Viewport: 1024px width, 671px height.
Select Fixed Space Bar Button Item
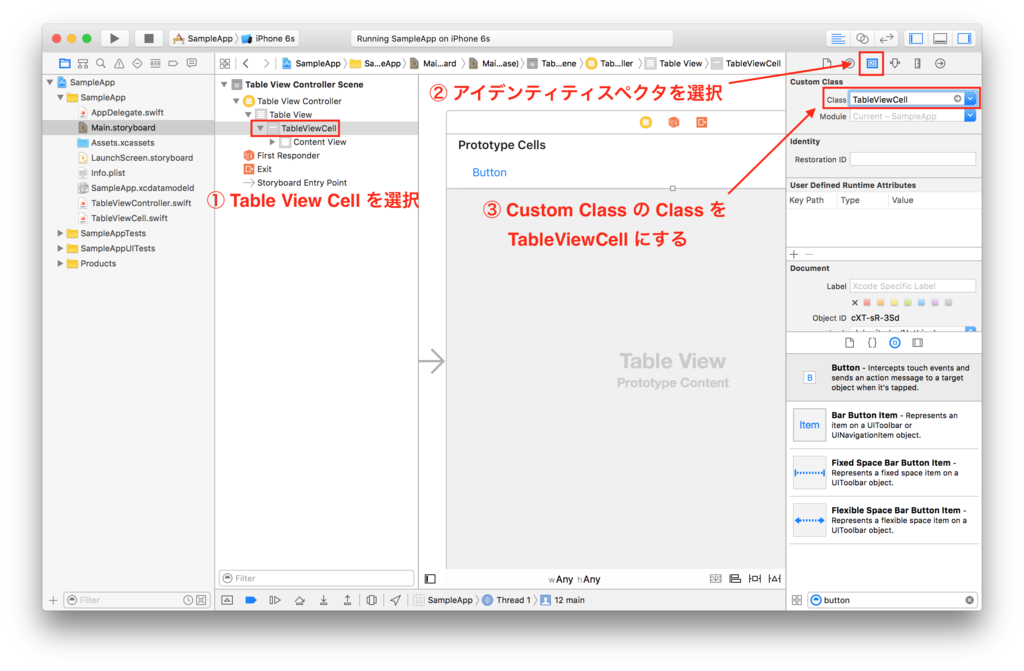pos(884,472)
